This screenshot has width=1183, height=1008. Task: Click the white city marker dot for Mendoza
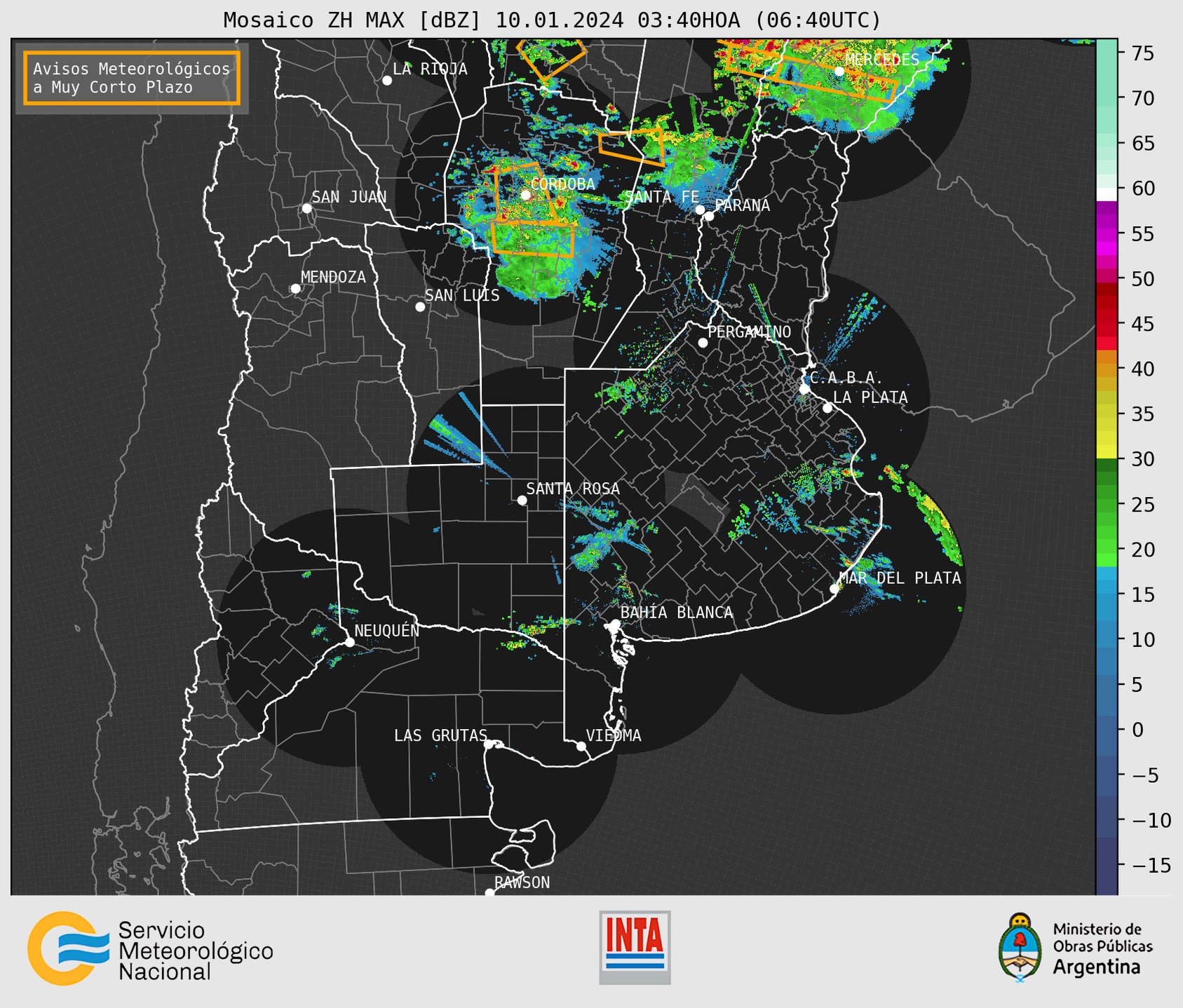[296, 289]
